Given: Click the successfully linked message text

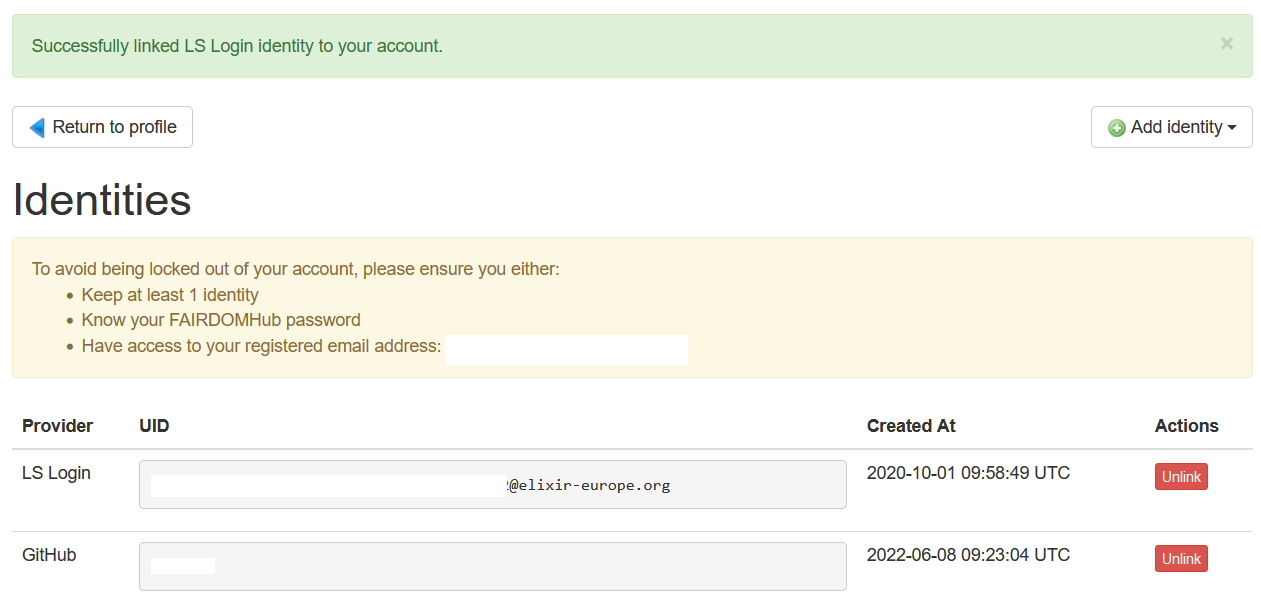Looking at the screenshot, I should [x=237, y=46].
